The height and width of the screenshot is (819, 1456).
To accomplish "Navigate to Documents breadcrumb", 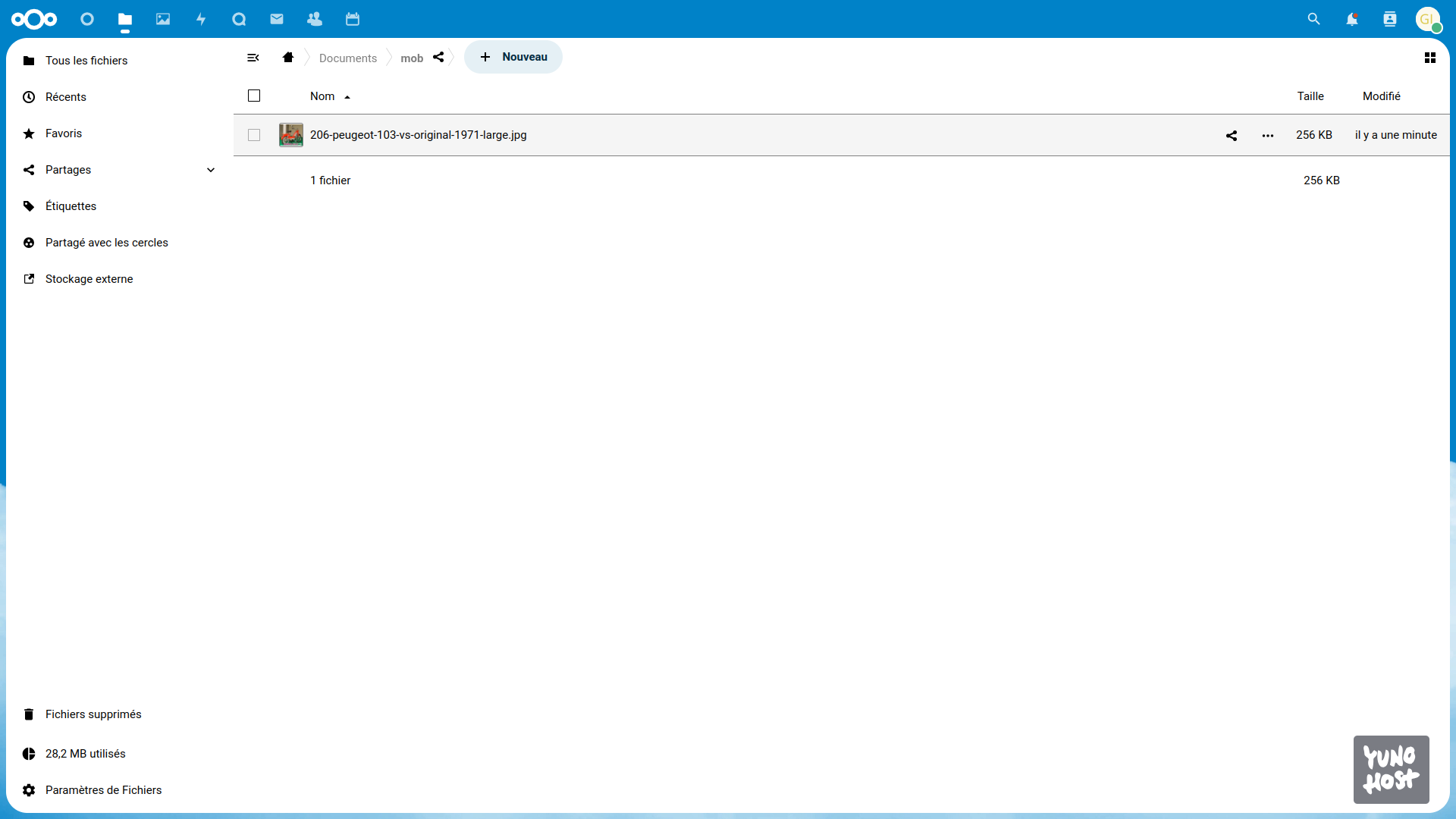I will 347,58.
